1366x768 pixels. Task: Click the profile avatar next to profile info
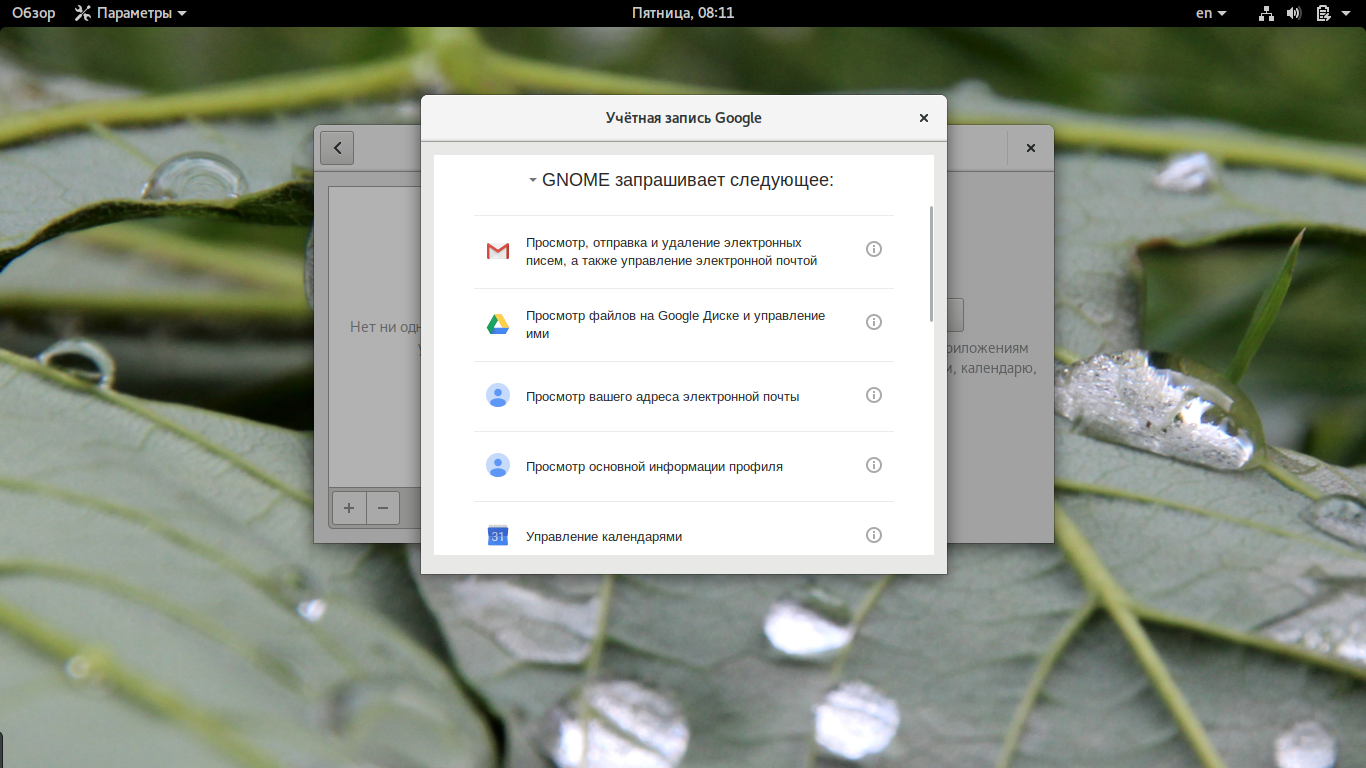click(x=498, y=466)
